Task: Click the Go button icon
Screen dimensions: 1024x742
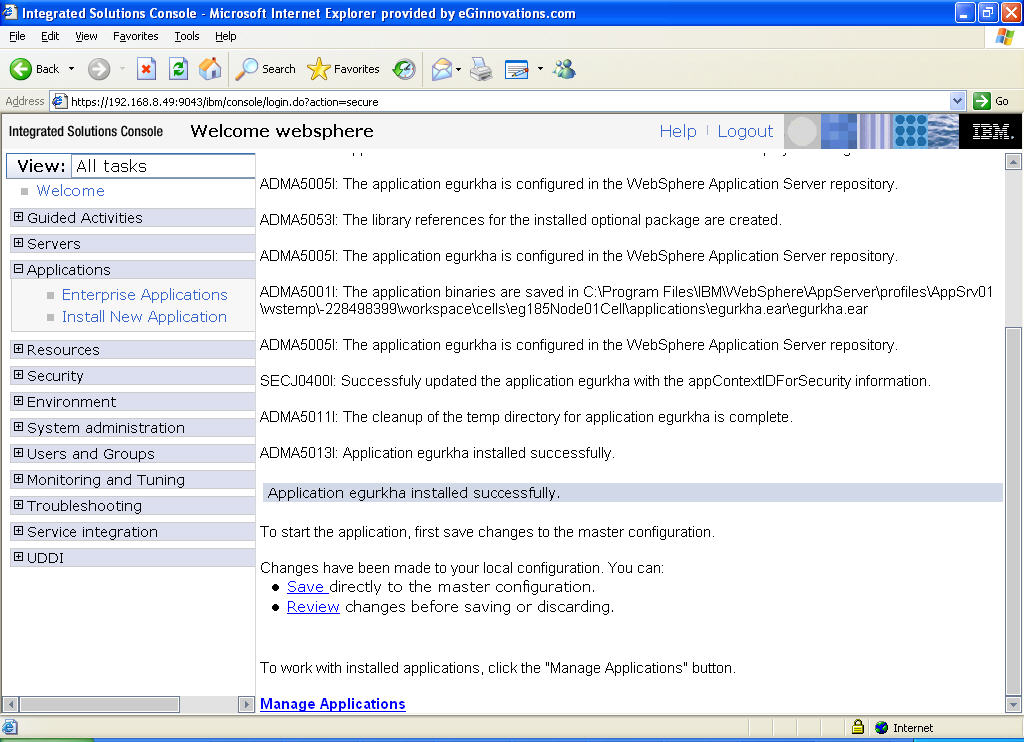Action: point(982,101)
